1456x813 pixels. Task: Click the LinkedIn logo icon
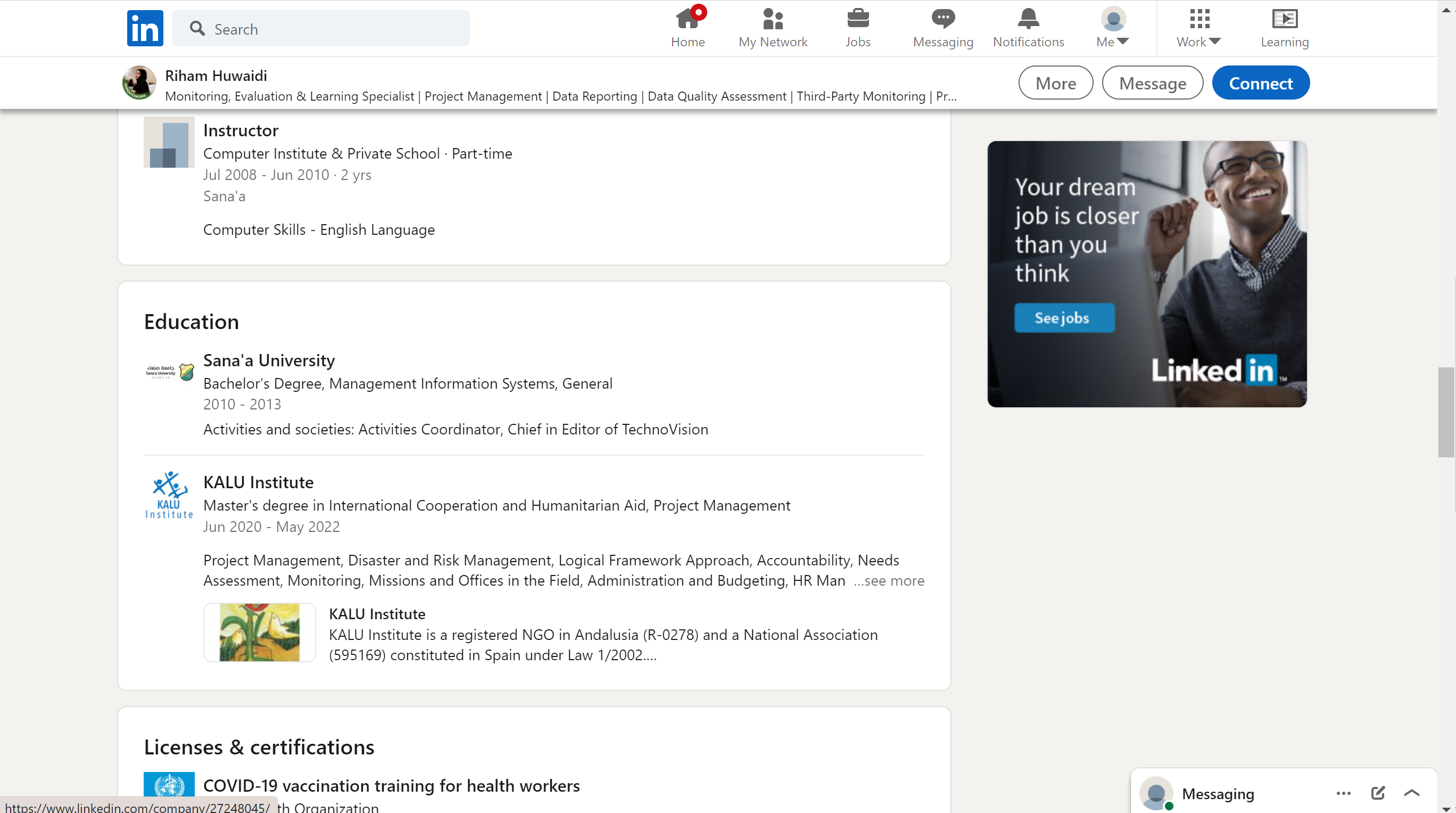145,28
